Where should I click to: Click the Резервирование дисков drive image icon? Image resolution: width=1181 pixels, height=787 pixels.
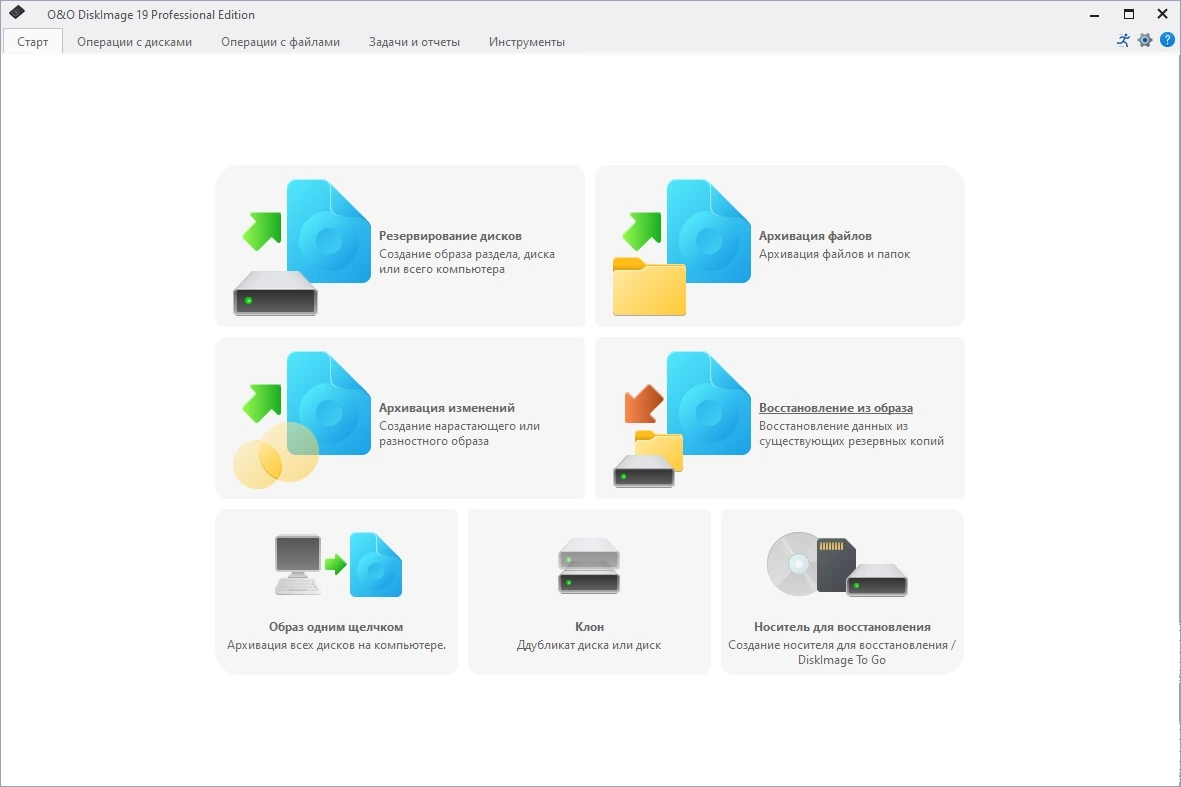tap(302, 247)
